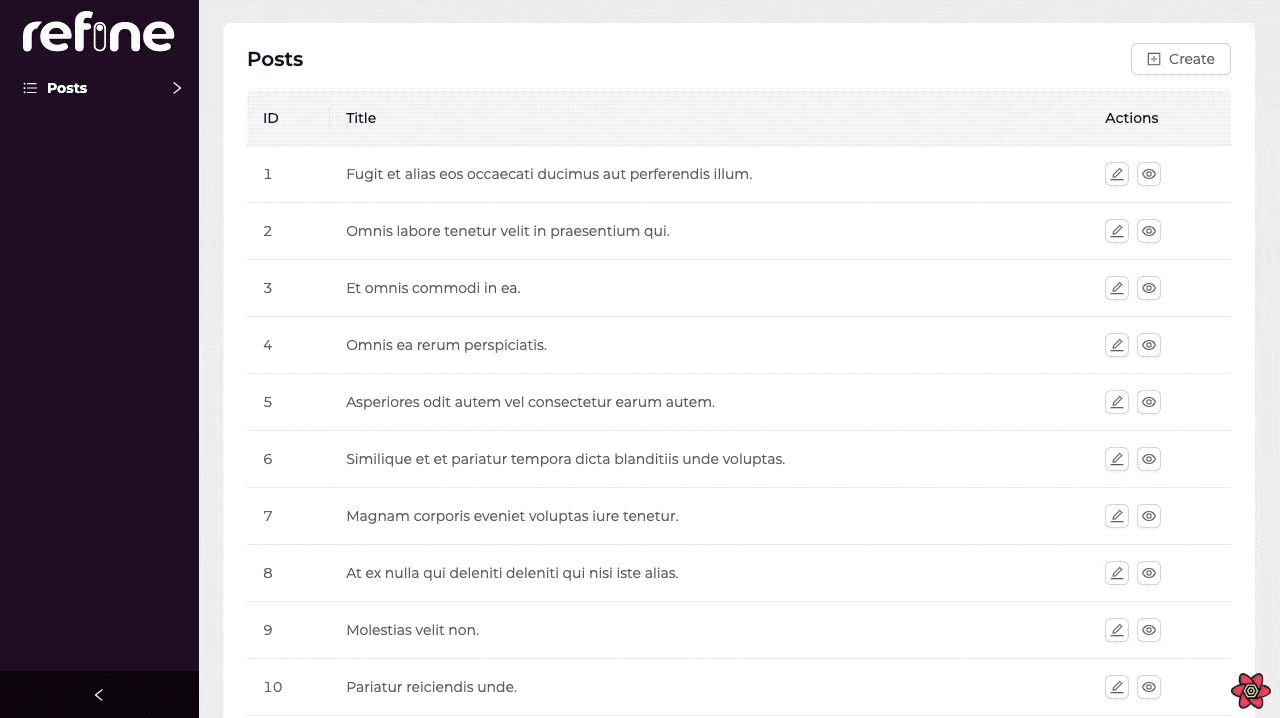Edit "Molestias velit non." with the pencil icon

coord(1117,630)
